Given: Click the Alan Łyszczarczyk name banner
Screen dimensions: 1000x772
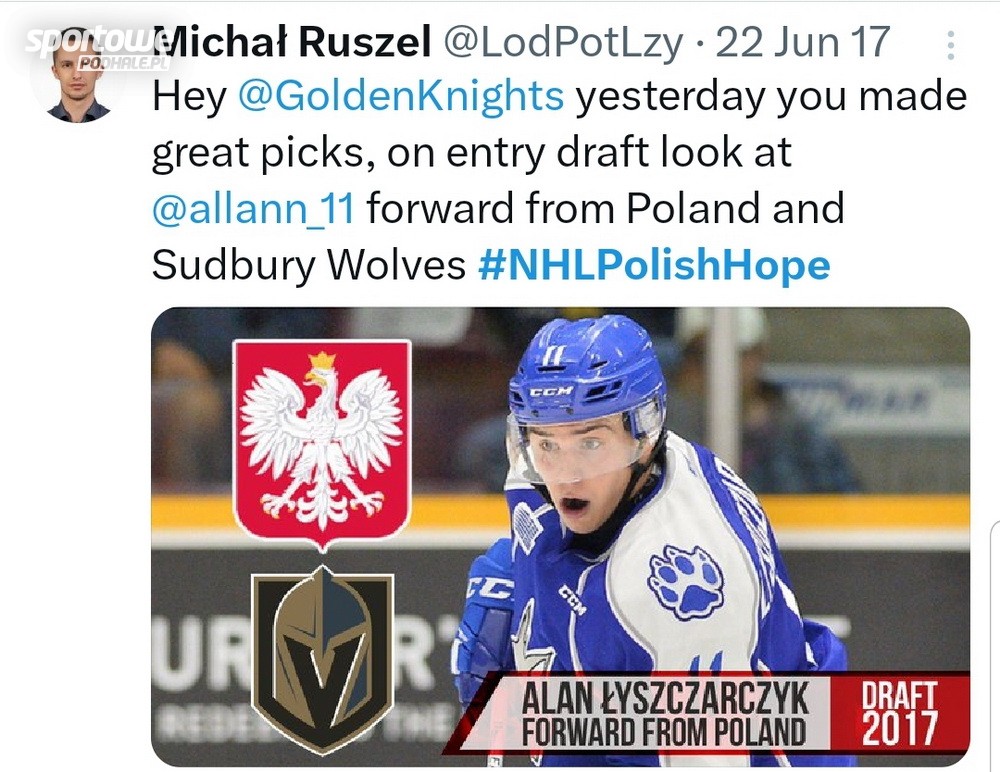Looking at the screenshot, I should click(665, 699).
